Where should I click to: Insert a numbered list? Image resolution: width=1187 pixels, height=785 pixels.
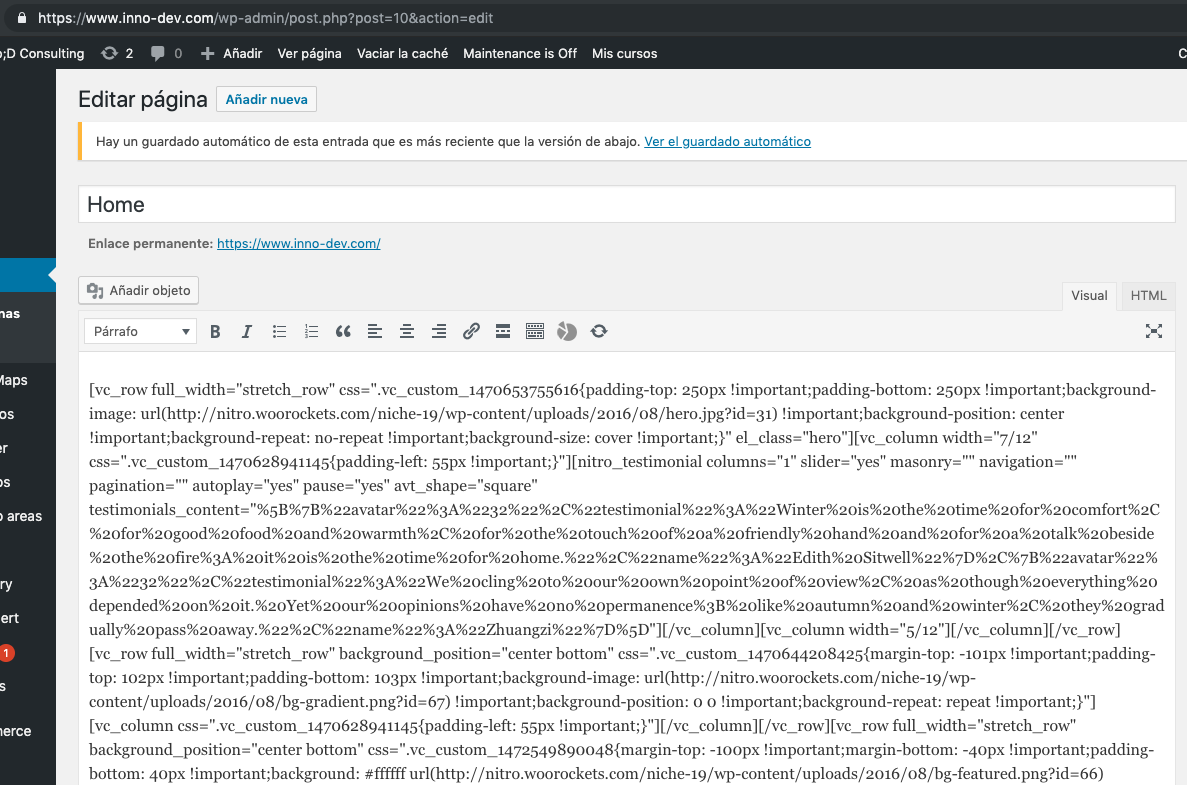[x=311, y=332]
